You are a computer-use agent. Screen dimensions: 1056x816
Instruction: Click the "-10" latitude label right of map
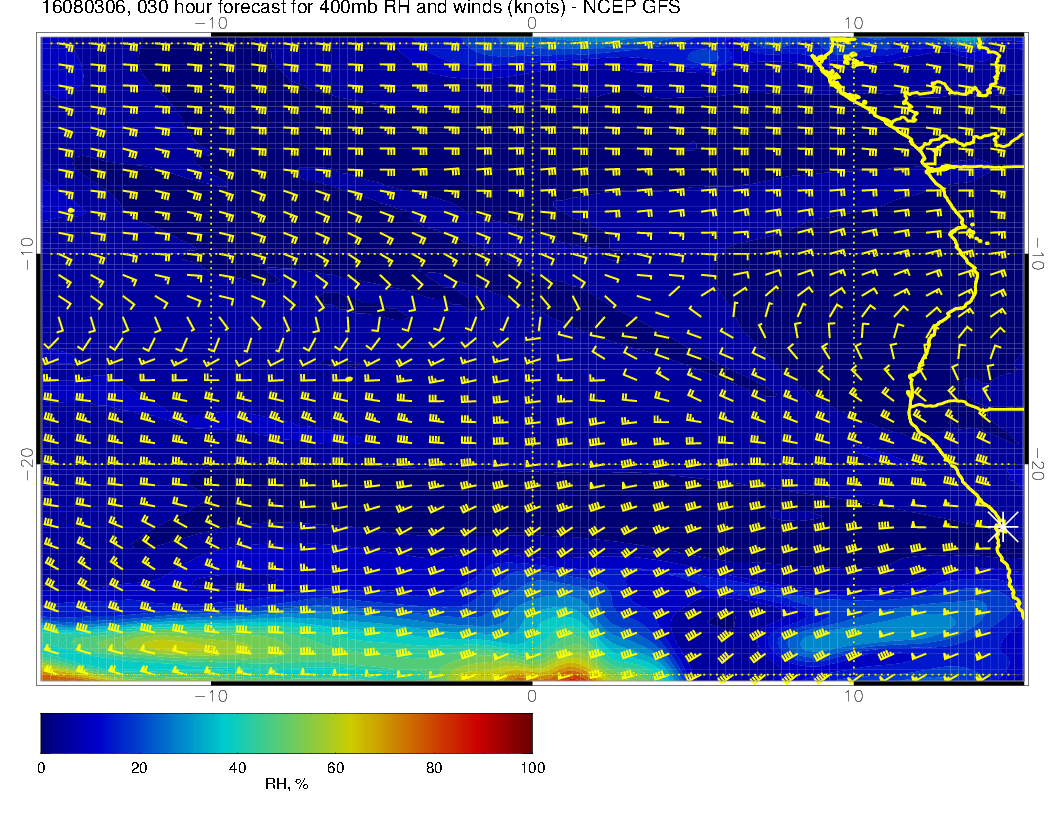coord(1037,254)
